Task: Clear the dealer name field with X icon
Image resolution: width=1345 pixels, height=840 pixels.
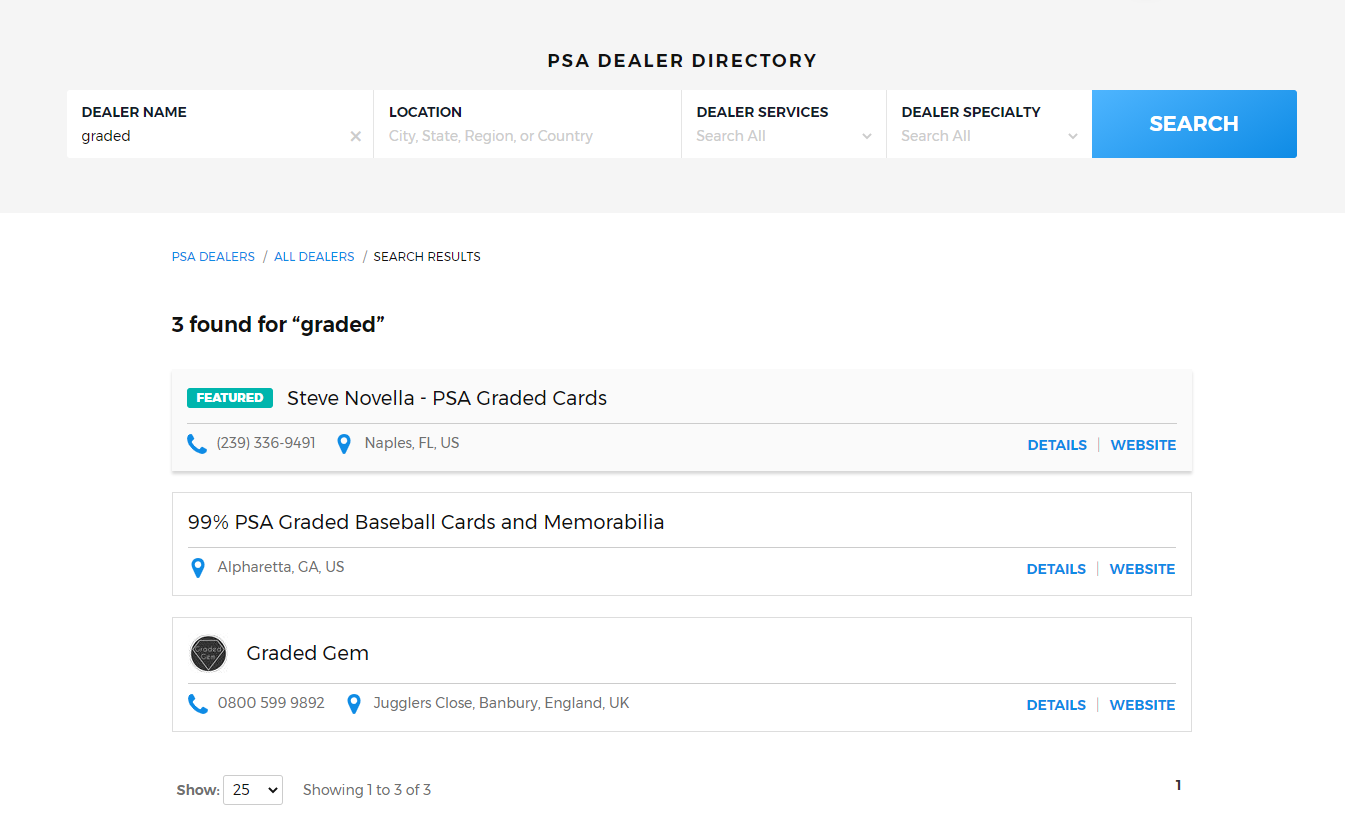Action: [x=355, y=137]
